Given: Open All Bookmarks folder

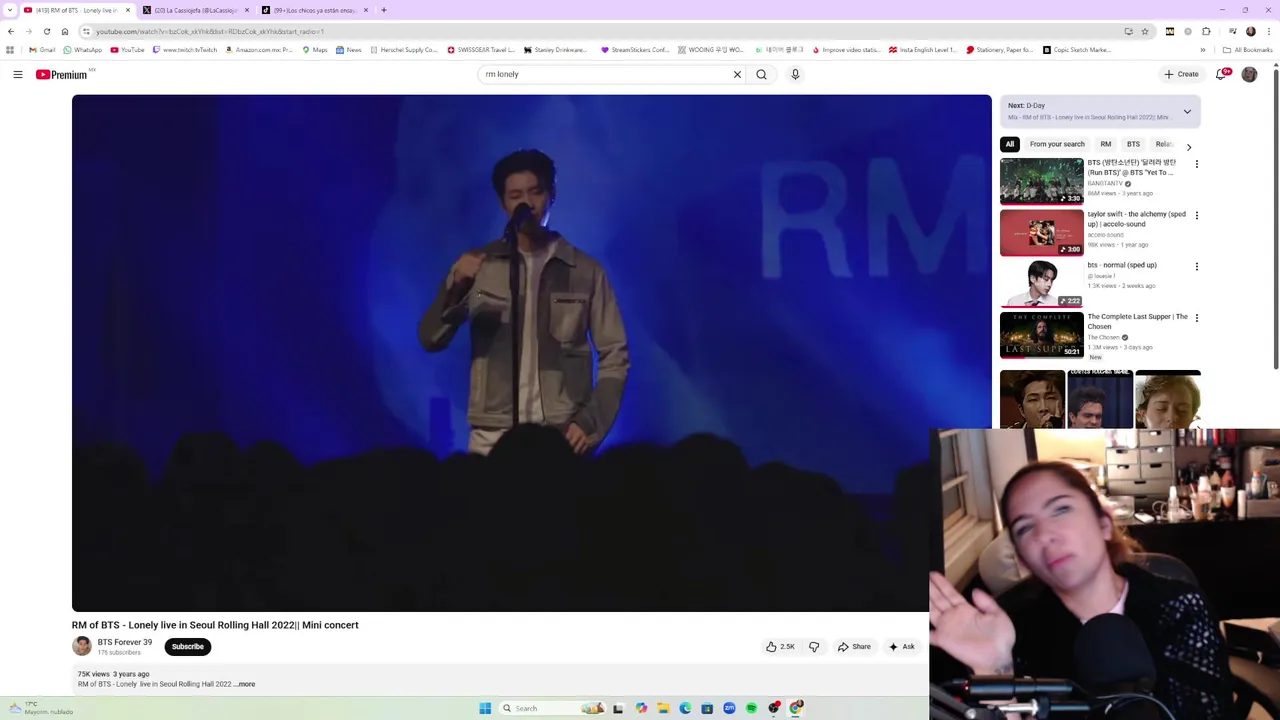Looking at the screenshot, I should point(1248,50).
